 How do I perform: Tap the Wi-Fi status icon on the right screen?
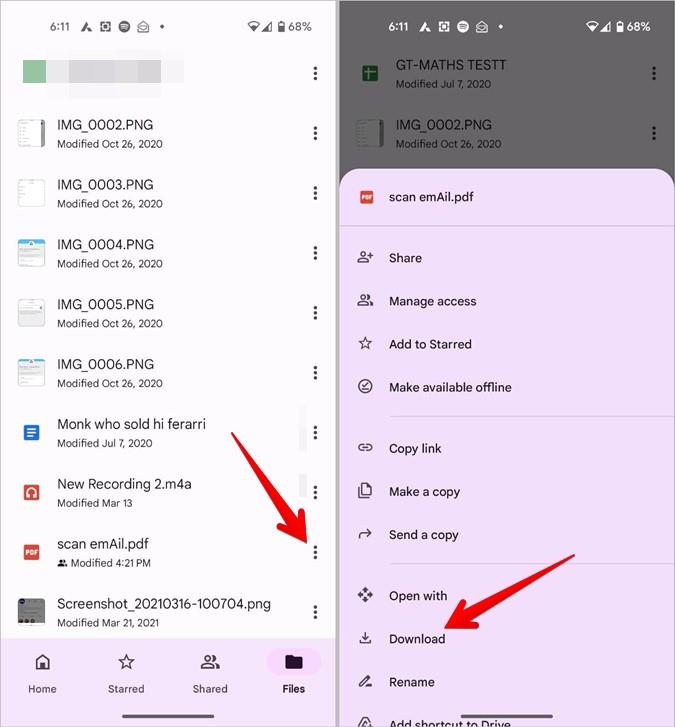592,27
